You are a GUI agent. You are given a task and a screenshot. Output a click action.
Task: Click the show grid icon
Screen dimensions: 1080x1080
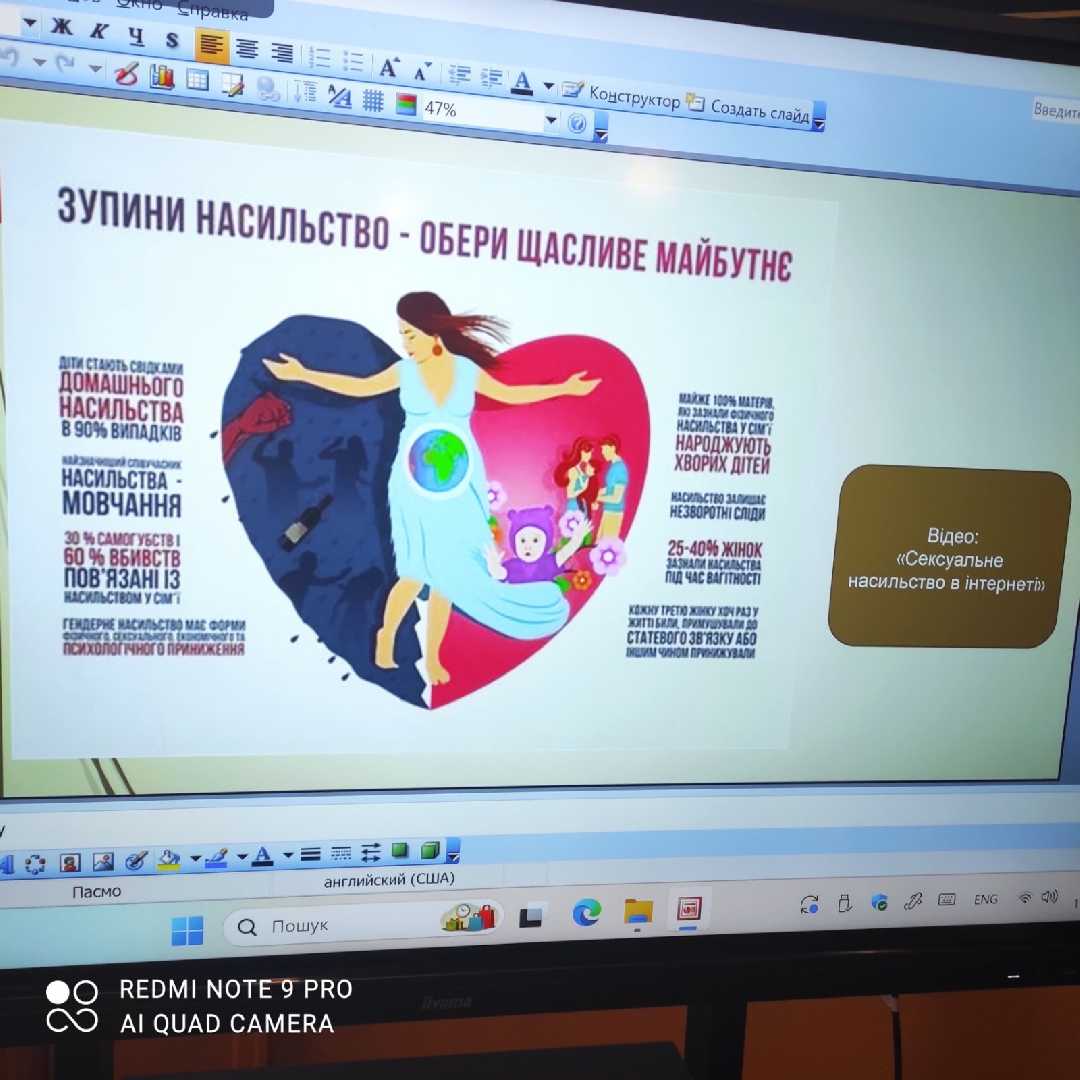tap(373, 100)
